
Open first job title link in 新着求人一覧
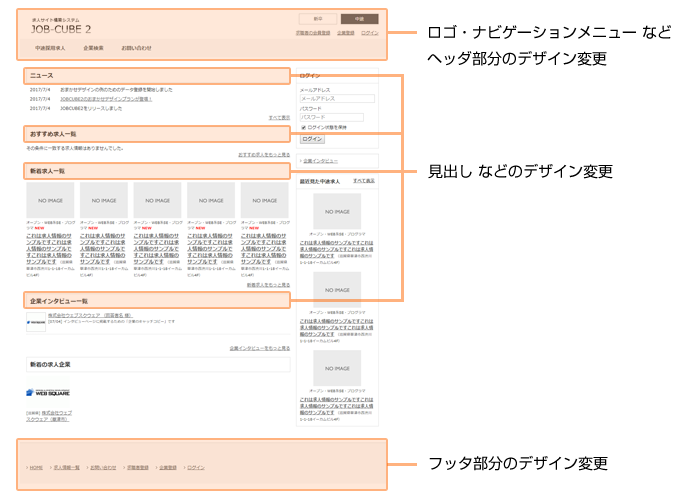49,249
